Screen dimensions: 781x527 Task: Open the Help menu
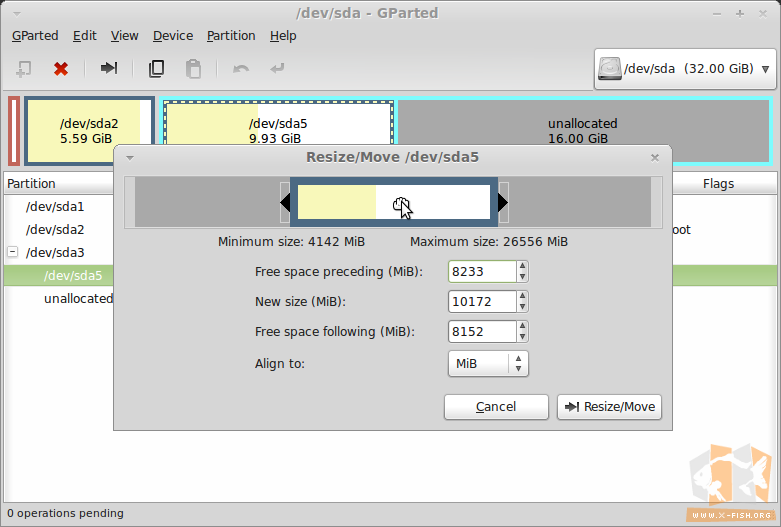(283, 36)
